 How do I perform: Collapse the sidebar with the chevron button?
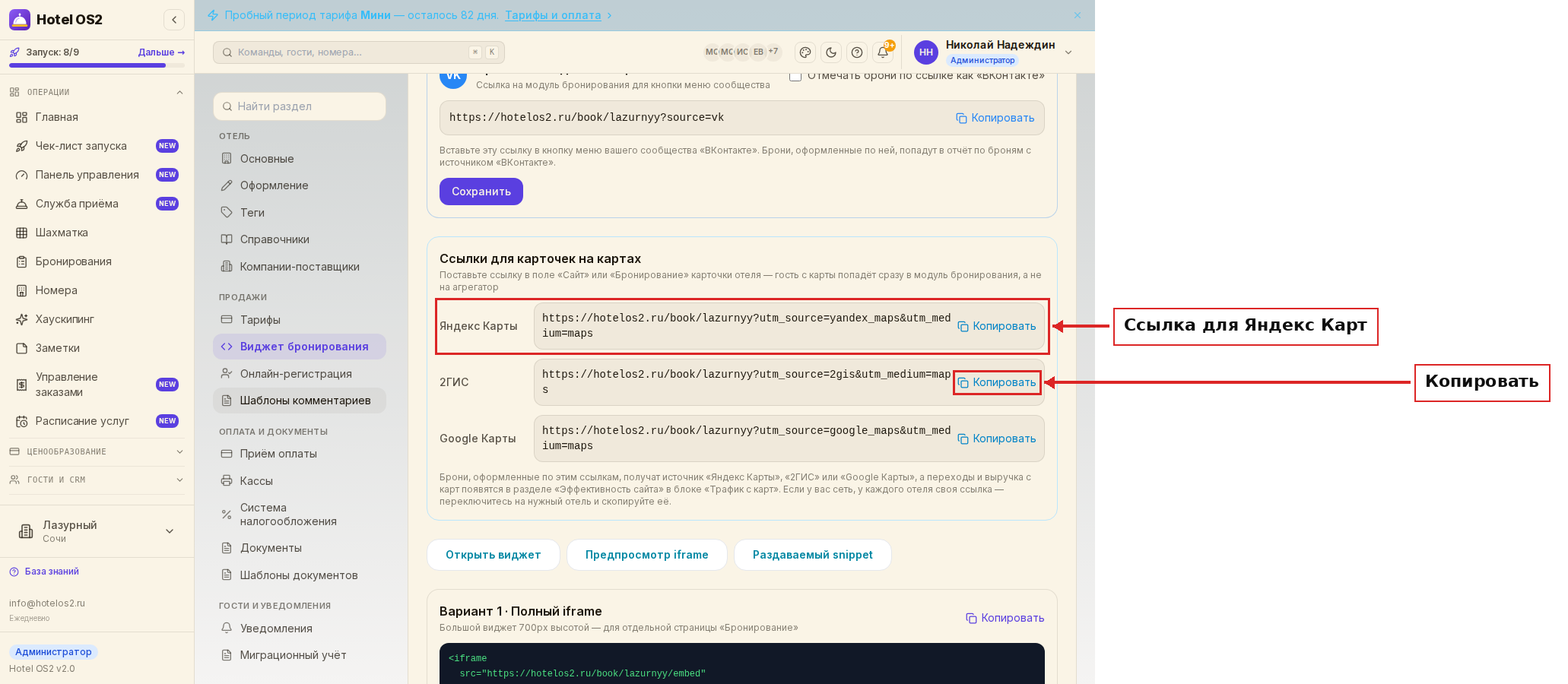tap(174, 20)
